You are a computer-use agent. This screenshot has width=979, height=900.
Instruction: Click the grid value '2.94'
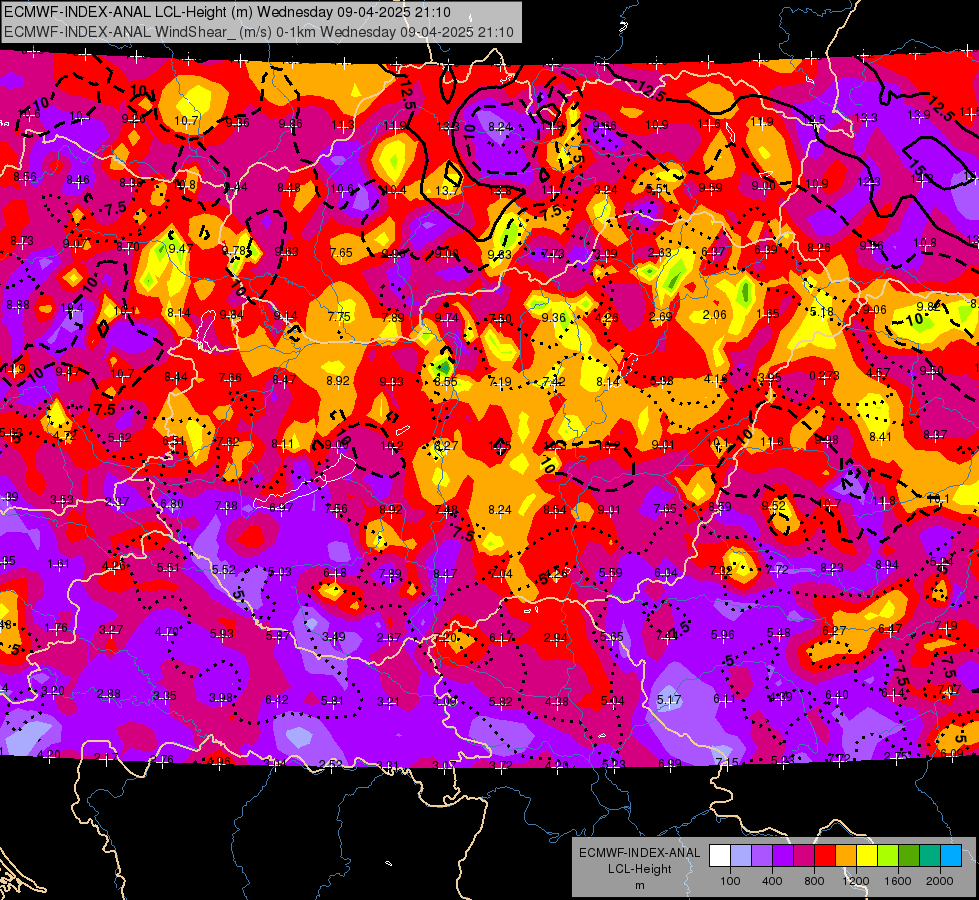point(555,638)
